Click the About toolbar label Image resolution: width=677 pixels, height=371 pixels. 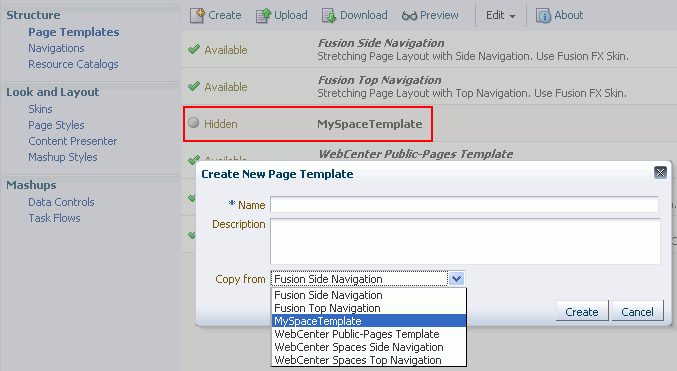pyautogui.click(x=569, y=15)
